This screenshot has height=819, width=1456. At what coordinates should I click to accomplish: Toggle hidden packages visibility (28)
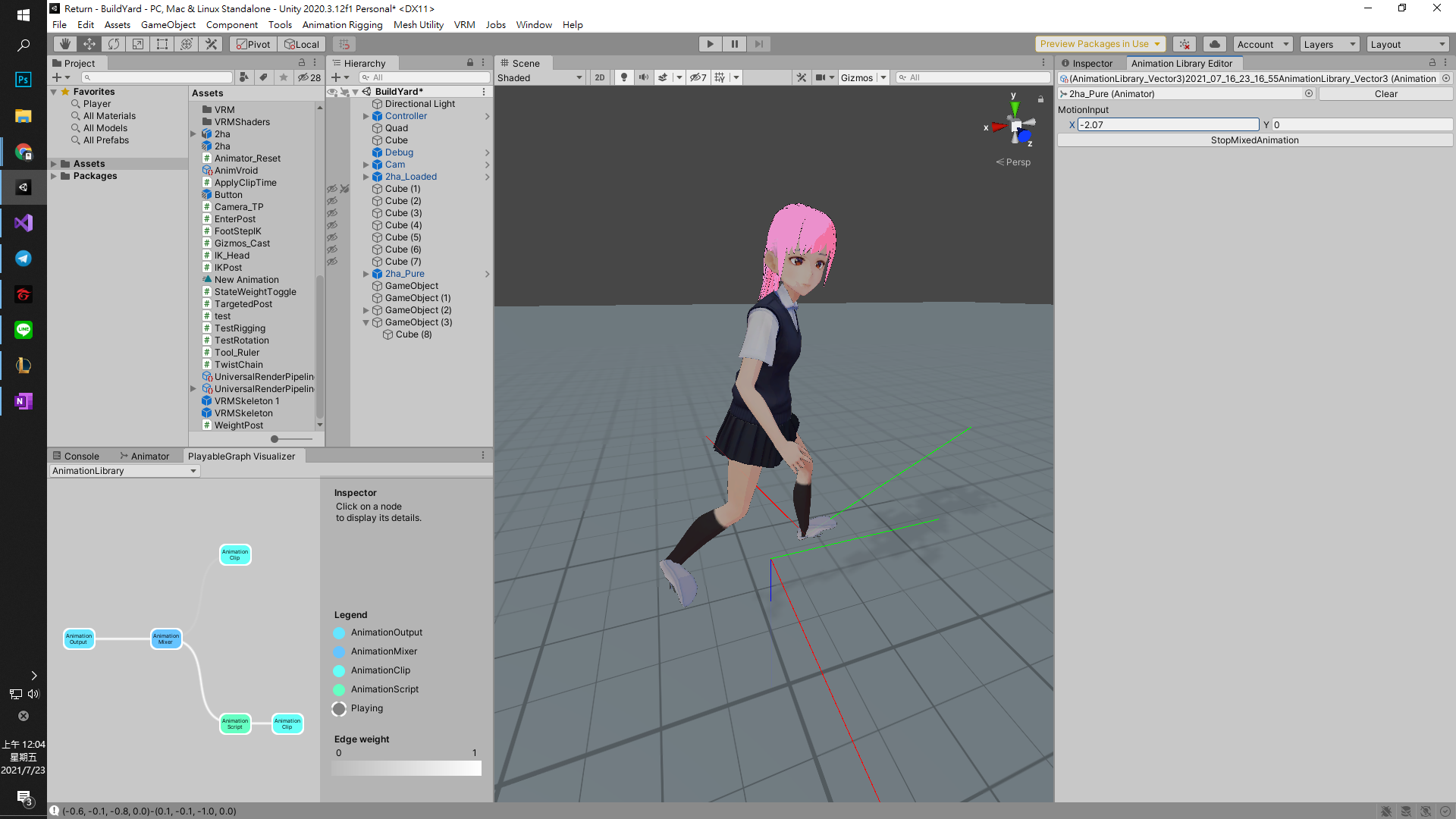pyautogui.click(x=309, y=77)
